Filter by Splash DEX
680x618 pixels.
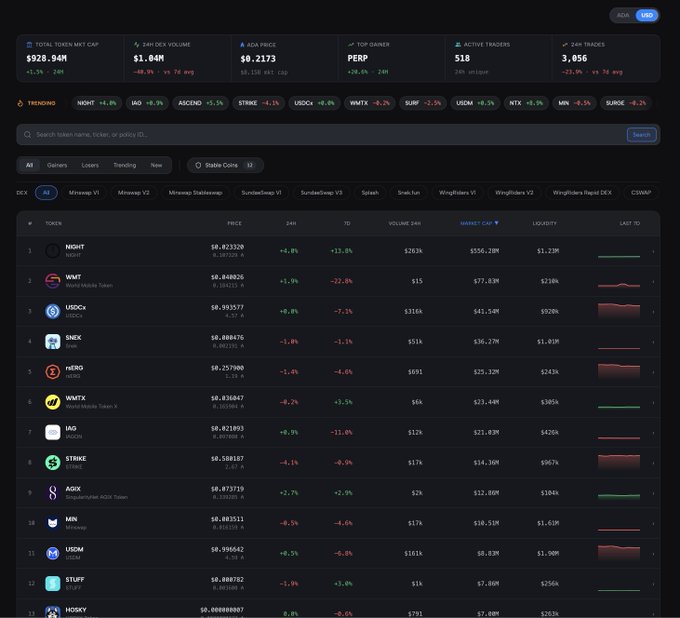[x=370, y=193]
